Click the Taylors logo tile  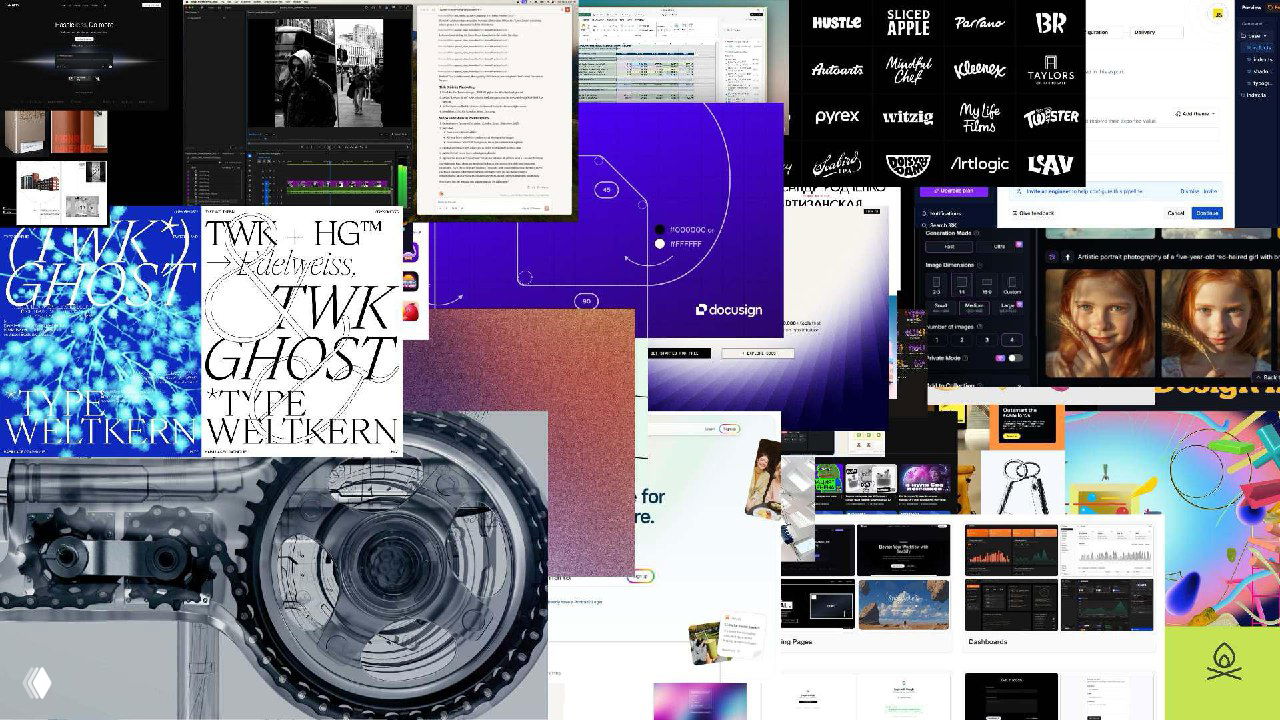[x=1050, y=70]
